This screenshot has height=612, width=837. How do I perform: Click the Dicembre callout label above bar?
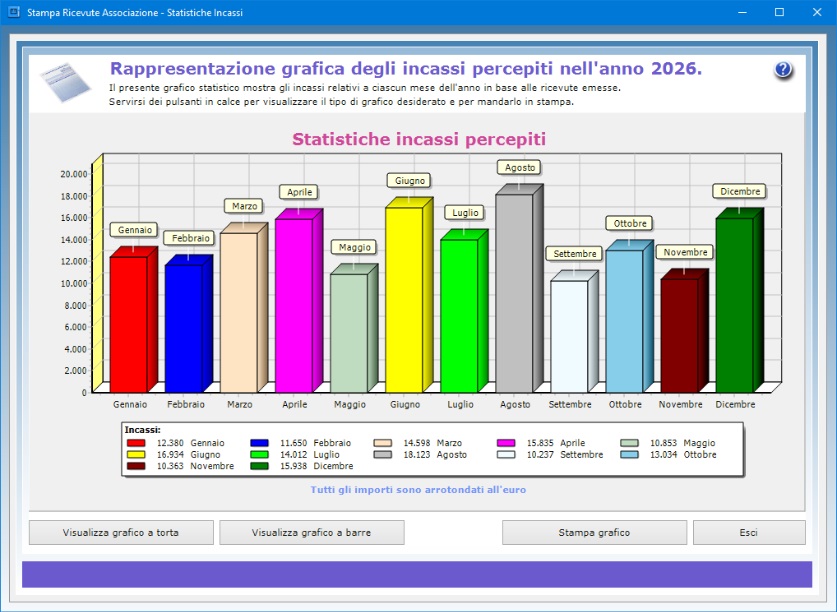740,191
